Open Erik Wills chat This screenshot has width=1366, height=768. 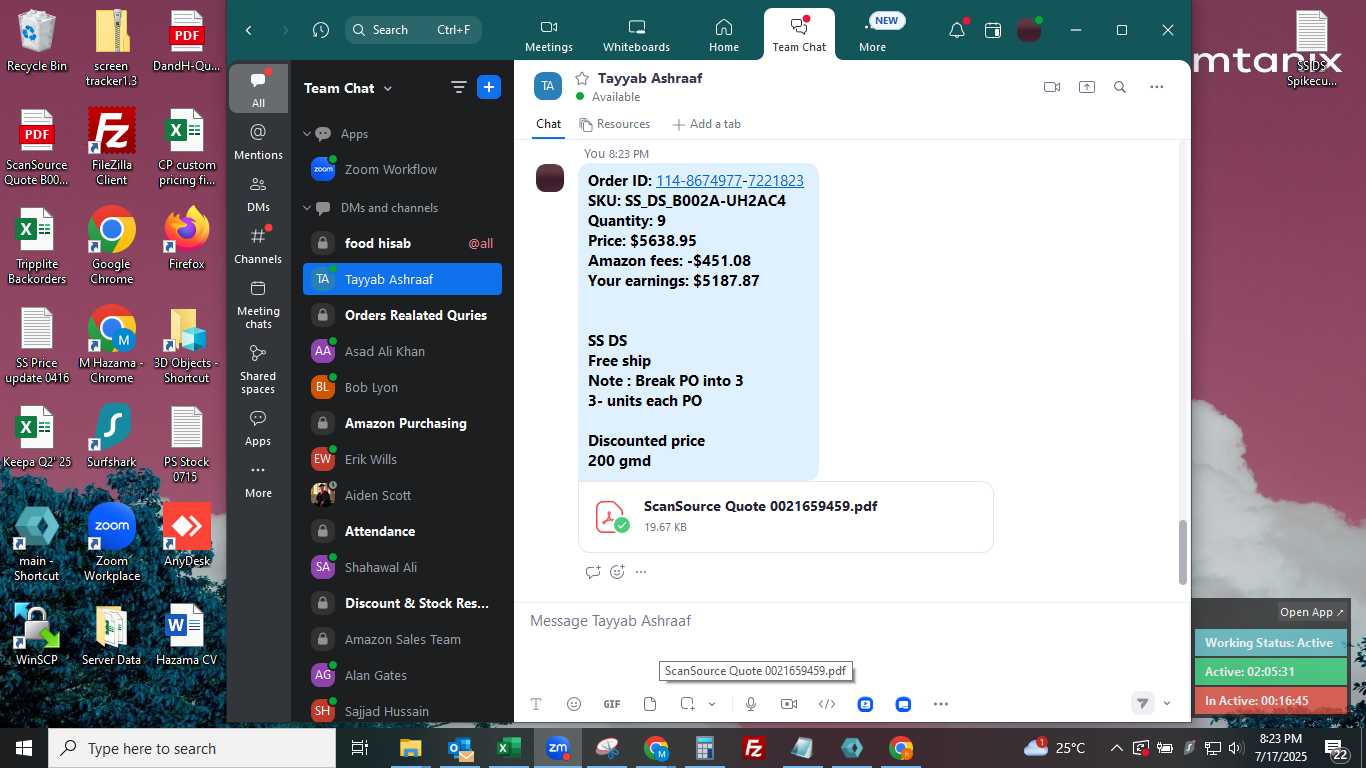402,459
